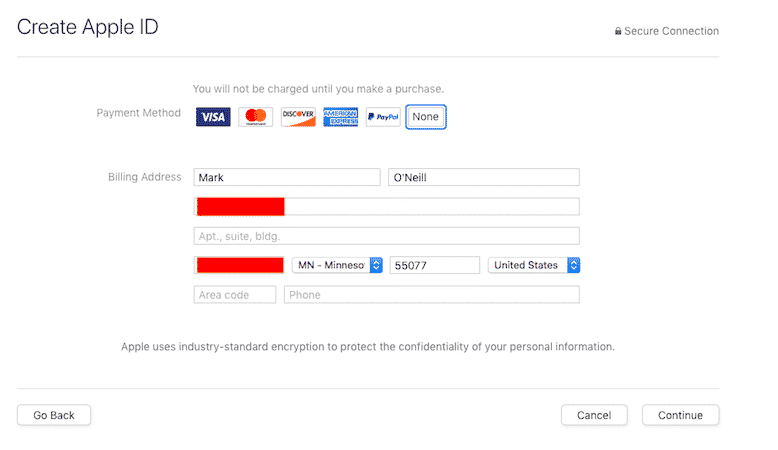Screen dimensions: 778x450
Task: Click the Cancel button
Action: click(594, 415)
